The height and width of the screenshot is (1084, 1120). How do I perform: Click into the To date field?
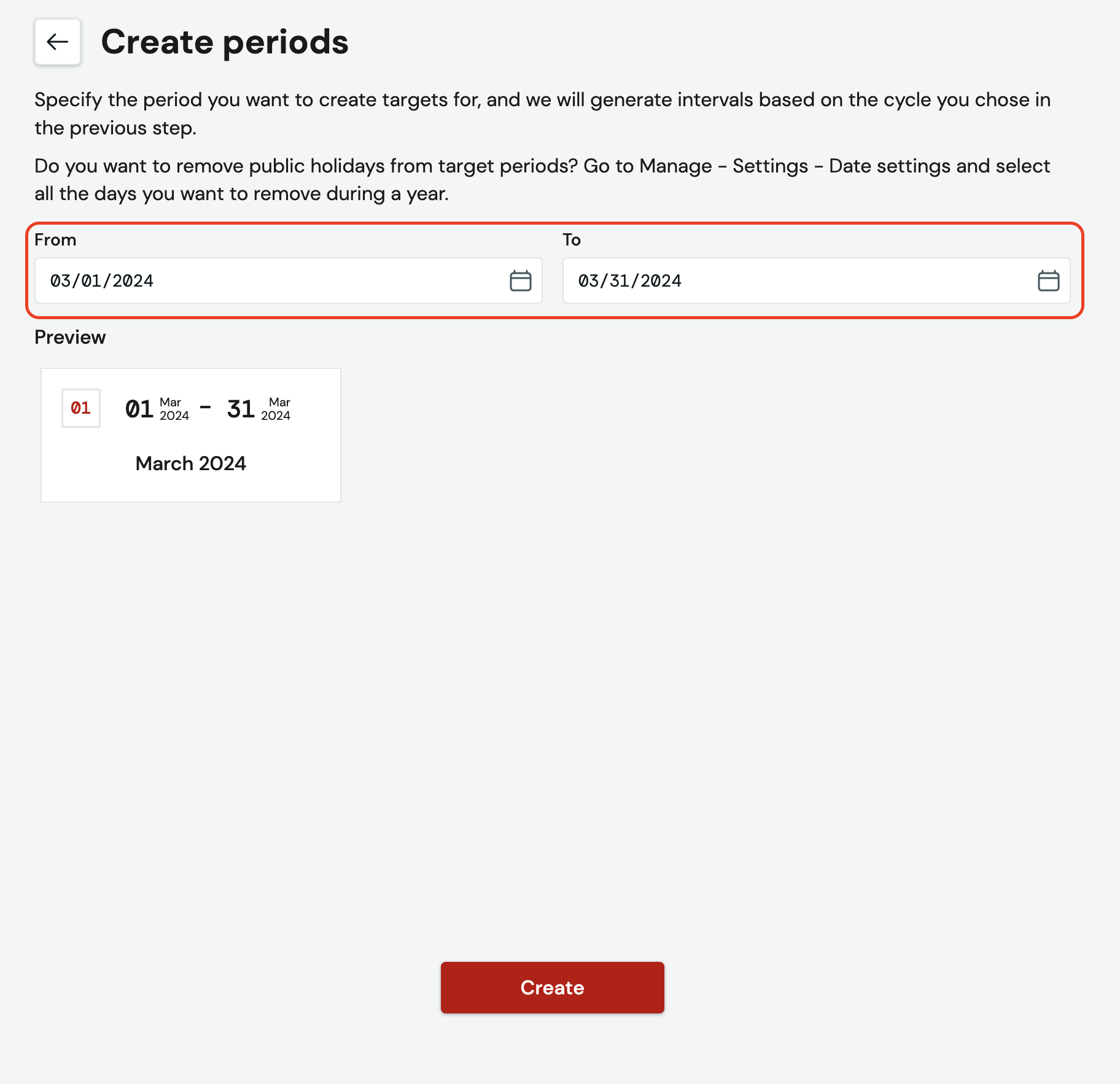(816, 281)
